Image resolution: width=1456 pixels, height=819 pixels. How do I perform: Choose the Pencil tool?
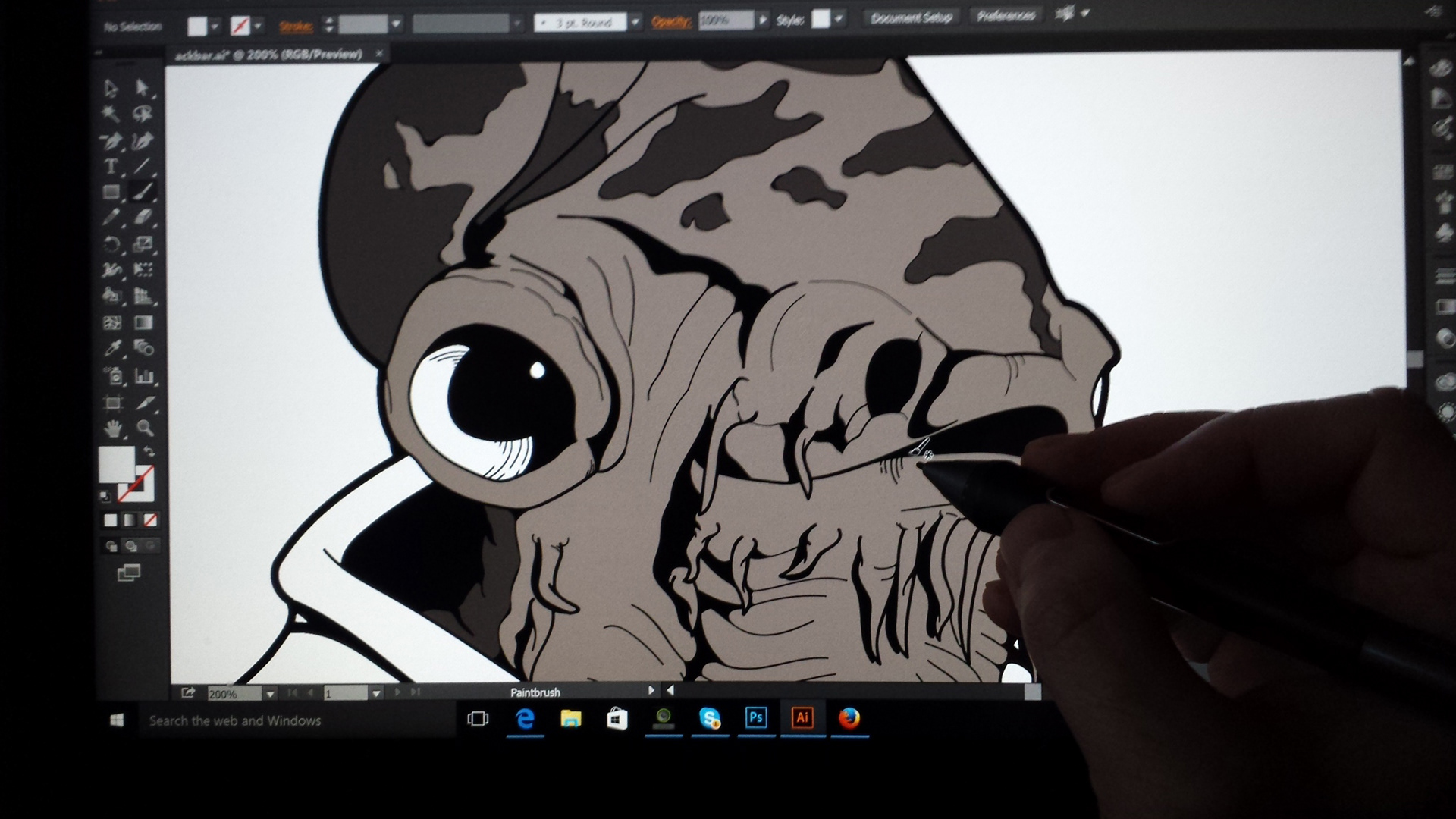coord(111,218)
